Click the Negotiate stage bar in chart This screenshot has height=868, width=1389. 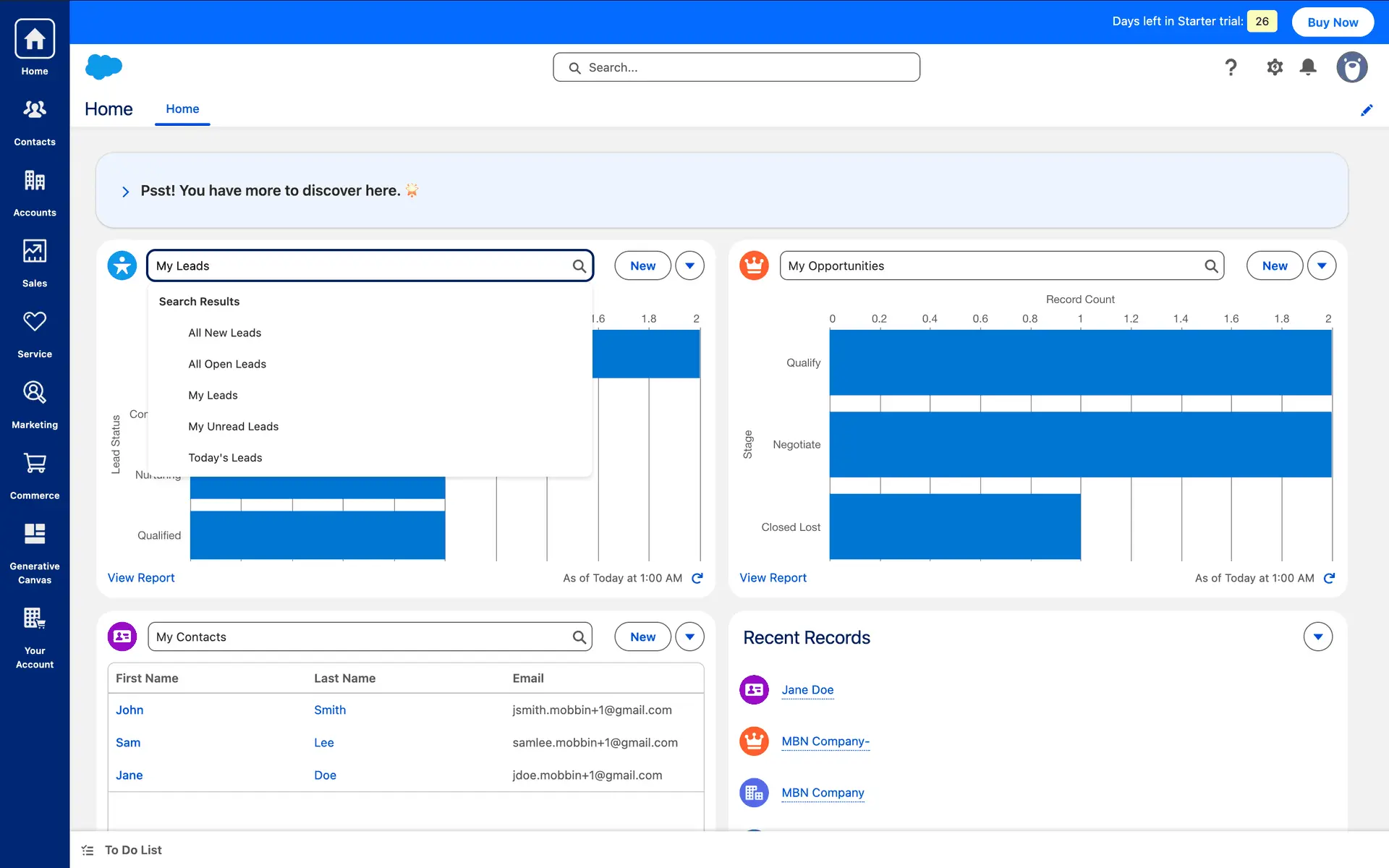pyautogui.click(x=1079, y=444)
